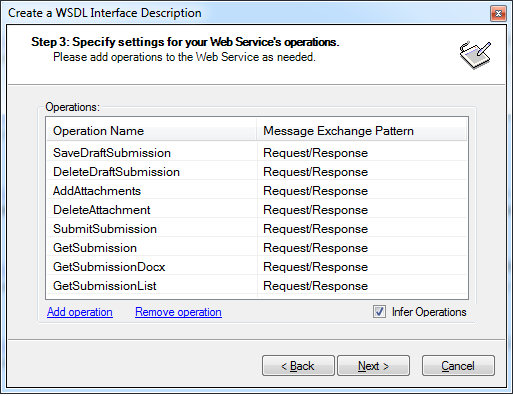
Task: Click the Add operation link
Action: click(80, 312)
